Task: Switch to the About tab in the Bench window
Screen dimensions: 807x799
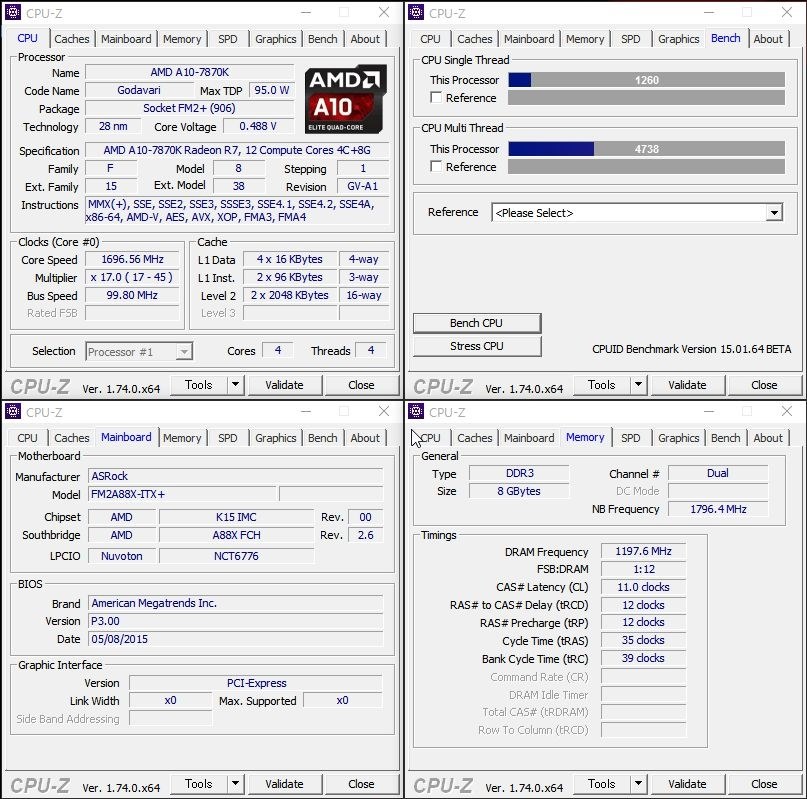Action: click(768, 38)
